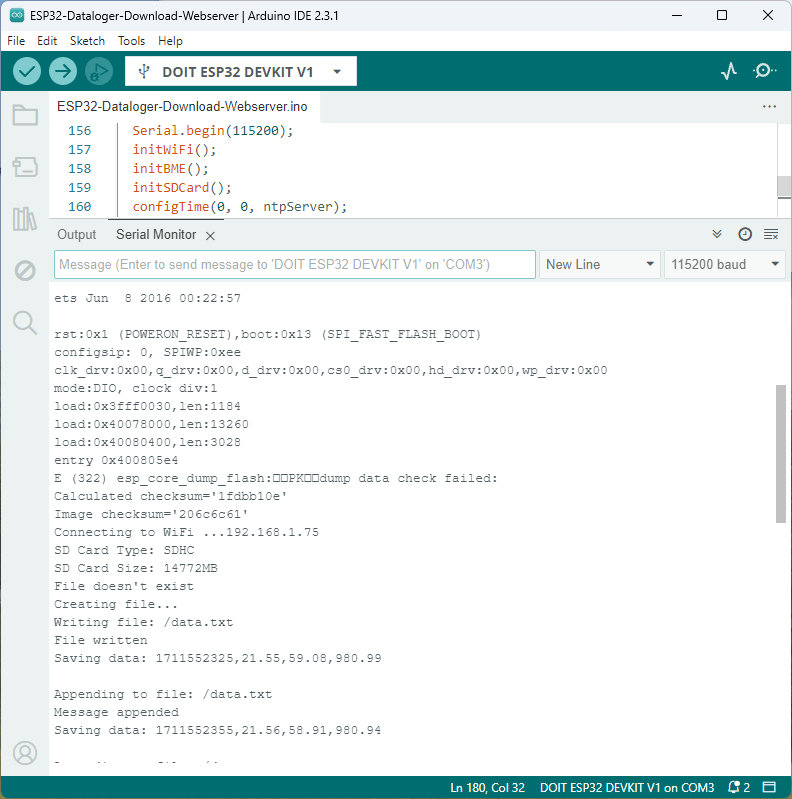Click the 'Message appended' output line

coord(116,712)
